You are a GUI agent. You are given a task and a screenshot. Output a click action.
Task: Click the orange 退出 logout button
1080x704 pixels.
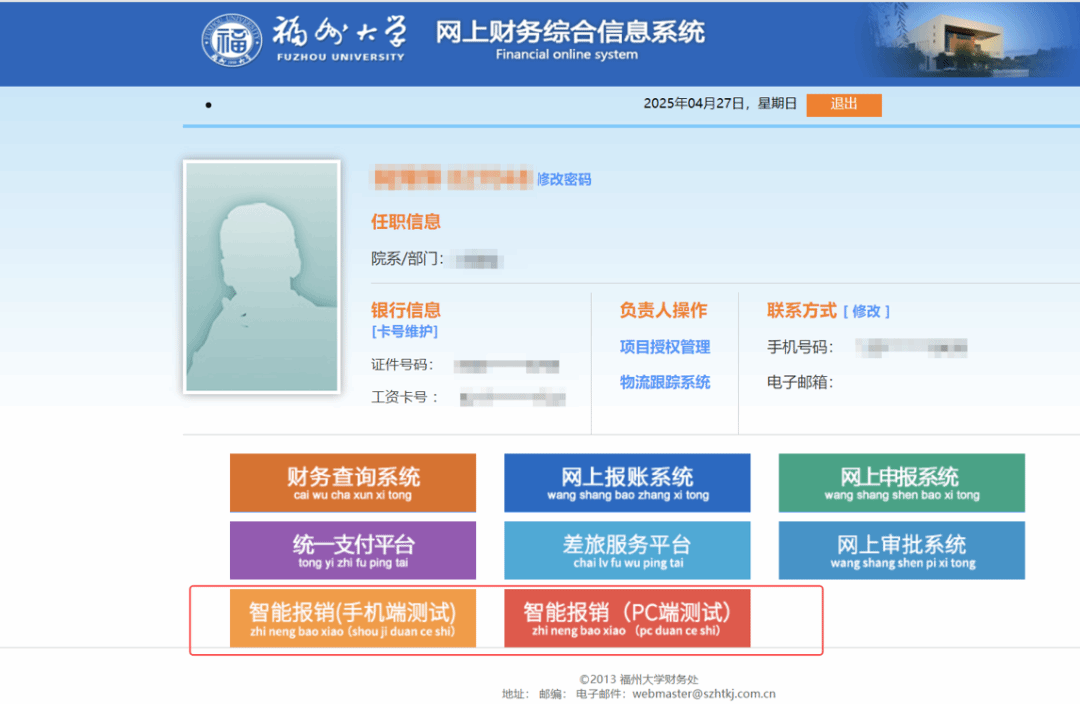[843, 104]
